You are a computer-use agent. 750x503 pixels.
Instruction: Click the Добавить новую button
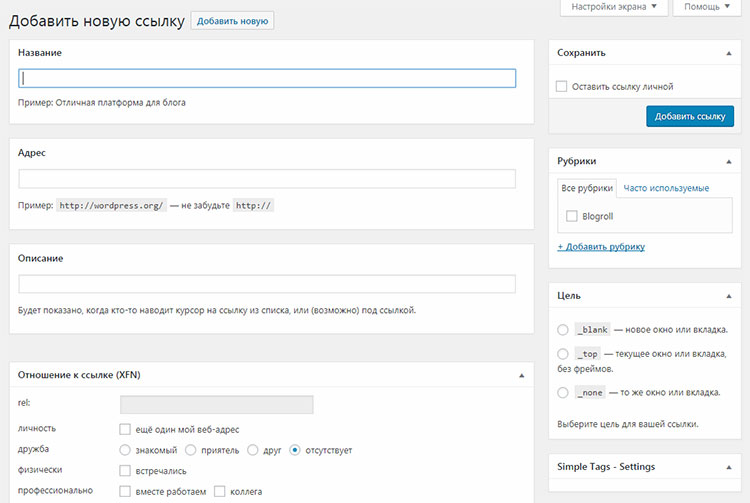[x=232, y=21]
